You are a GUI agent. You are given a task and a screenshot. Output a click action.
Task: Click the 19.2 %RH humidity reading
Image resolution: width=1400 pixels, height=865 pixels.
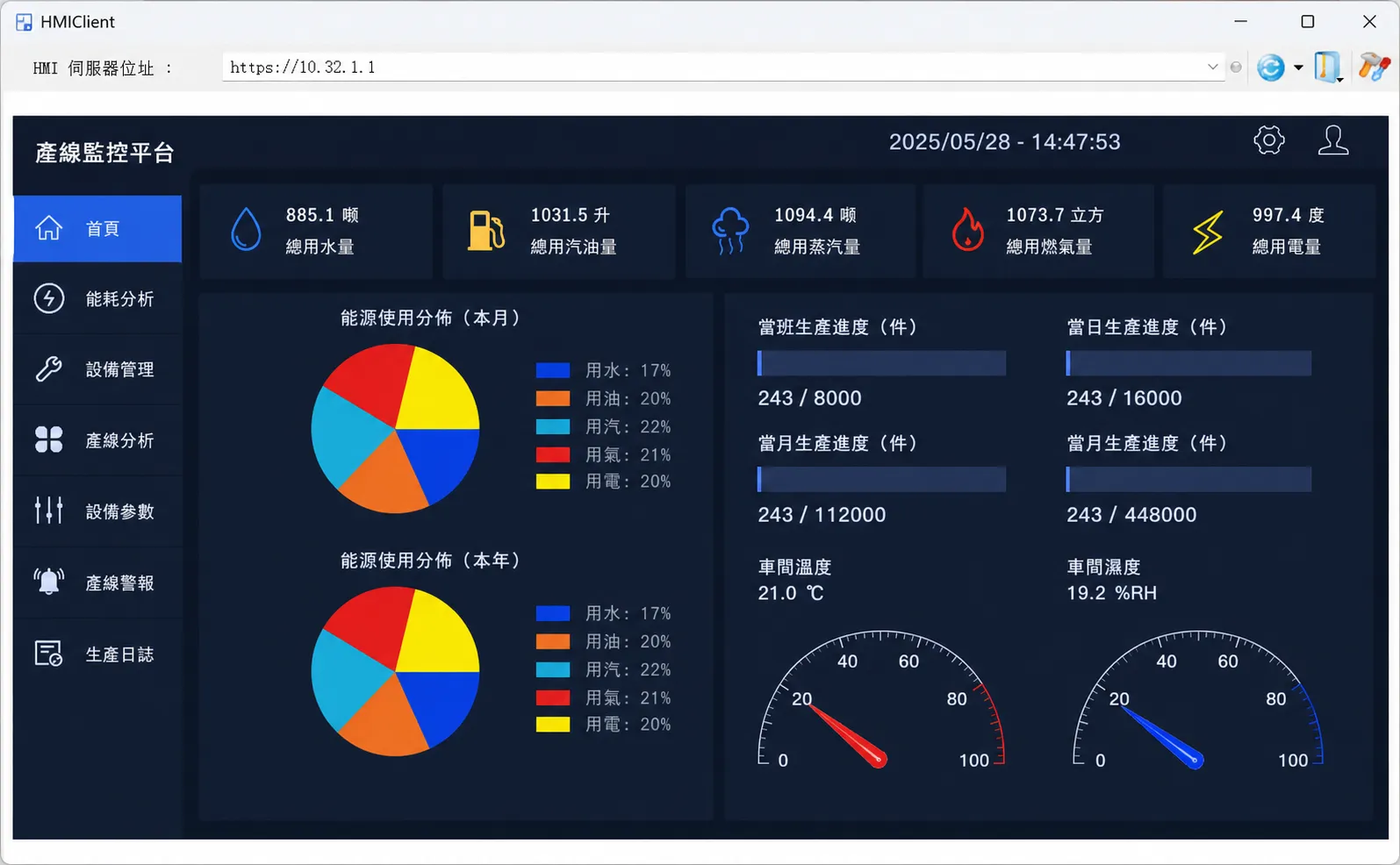pyautogui.click(x=1111, y=593)
